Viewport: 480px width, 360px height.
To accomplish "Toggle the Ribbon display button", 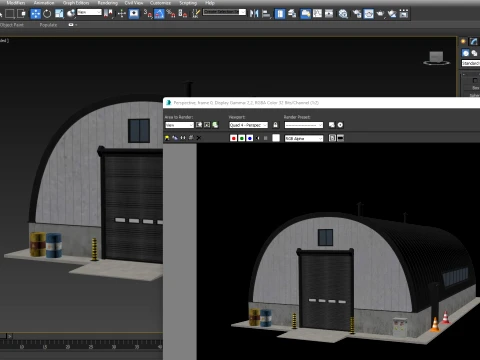I will [x=305, y=14].
